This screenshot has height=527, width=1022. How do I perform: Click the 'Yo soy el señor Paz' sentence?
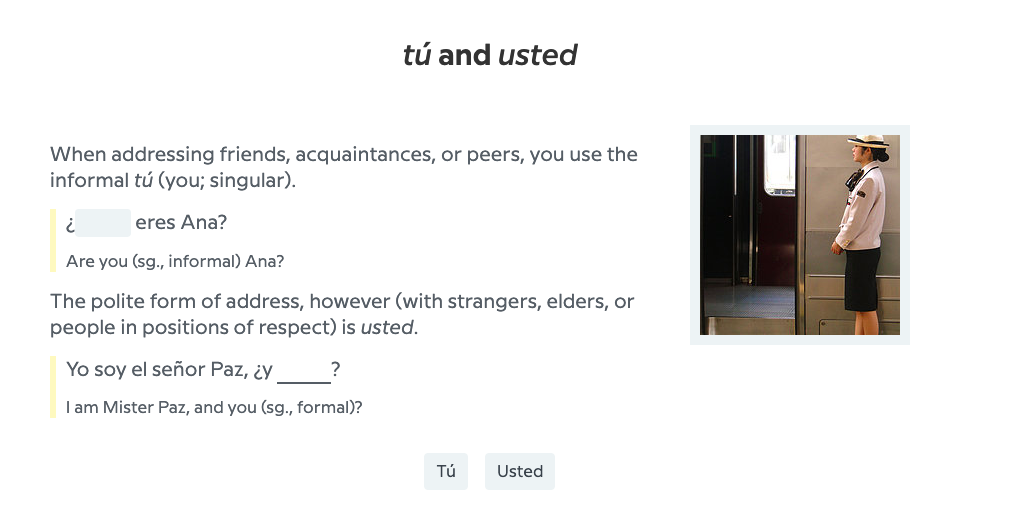[x=203, y=370]
